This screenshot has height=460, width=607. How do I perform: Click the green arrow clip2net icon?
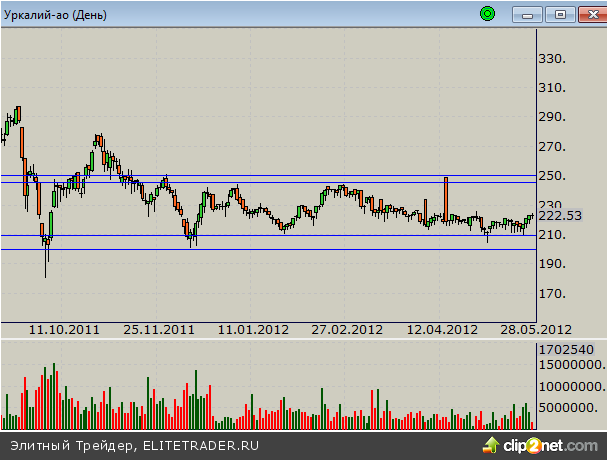pos(492,444)
